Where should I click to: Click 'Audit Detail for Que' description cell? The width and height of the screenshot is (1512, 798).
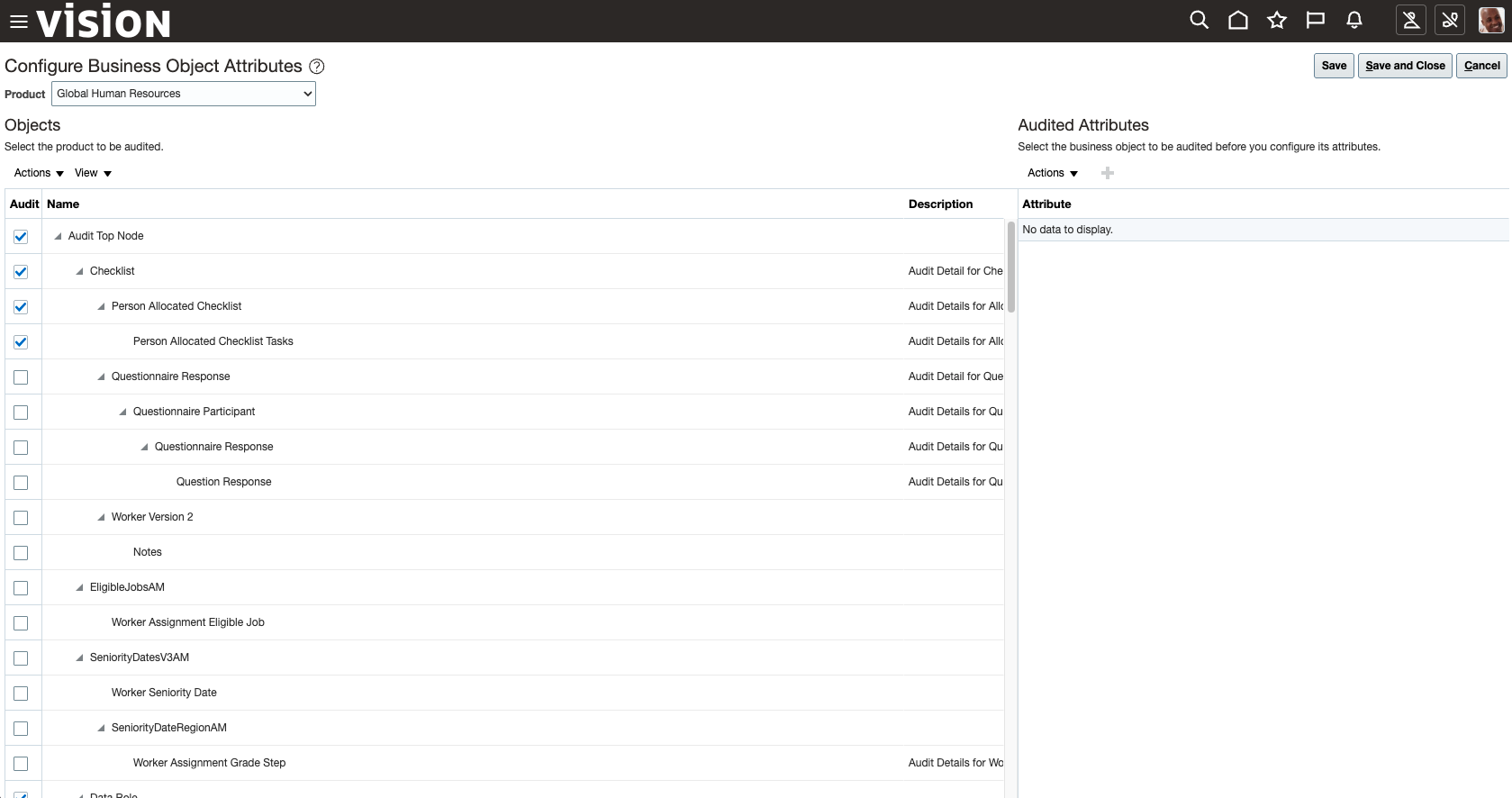(x=955, y=376)
